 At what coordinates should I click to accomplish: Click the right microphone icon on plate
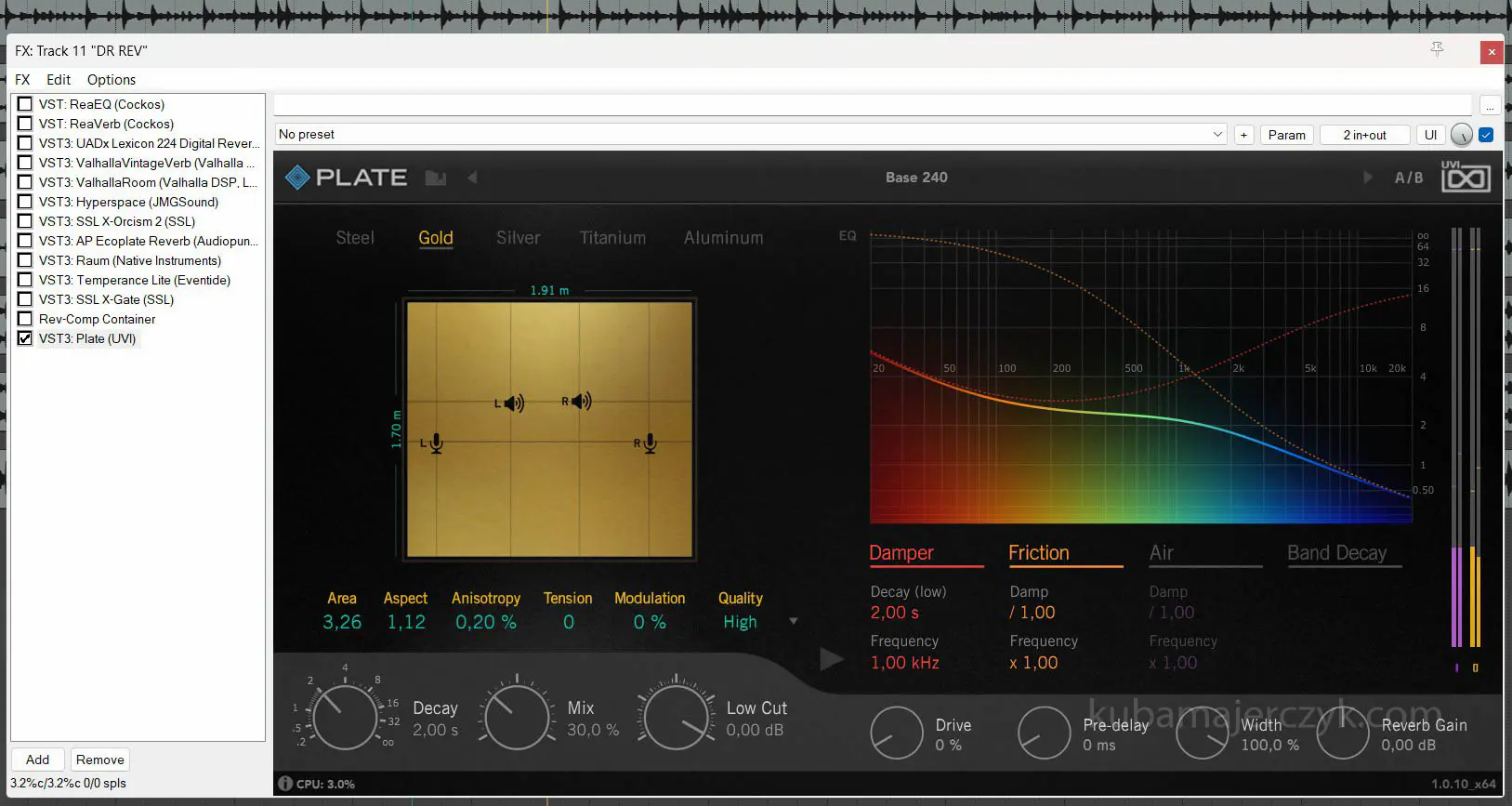pos(647,443)
